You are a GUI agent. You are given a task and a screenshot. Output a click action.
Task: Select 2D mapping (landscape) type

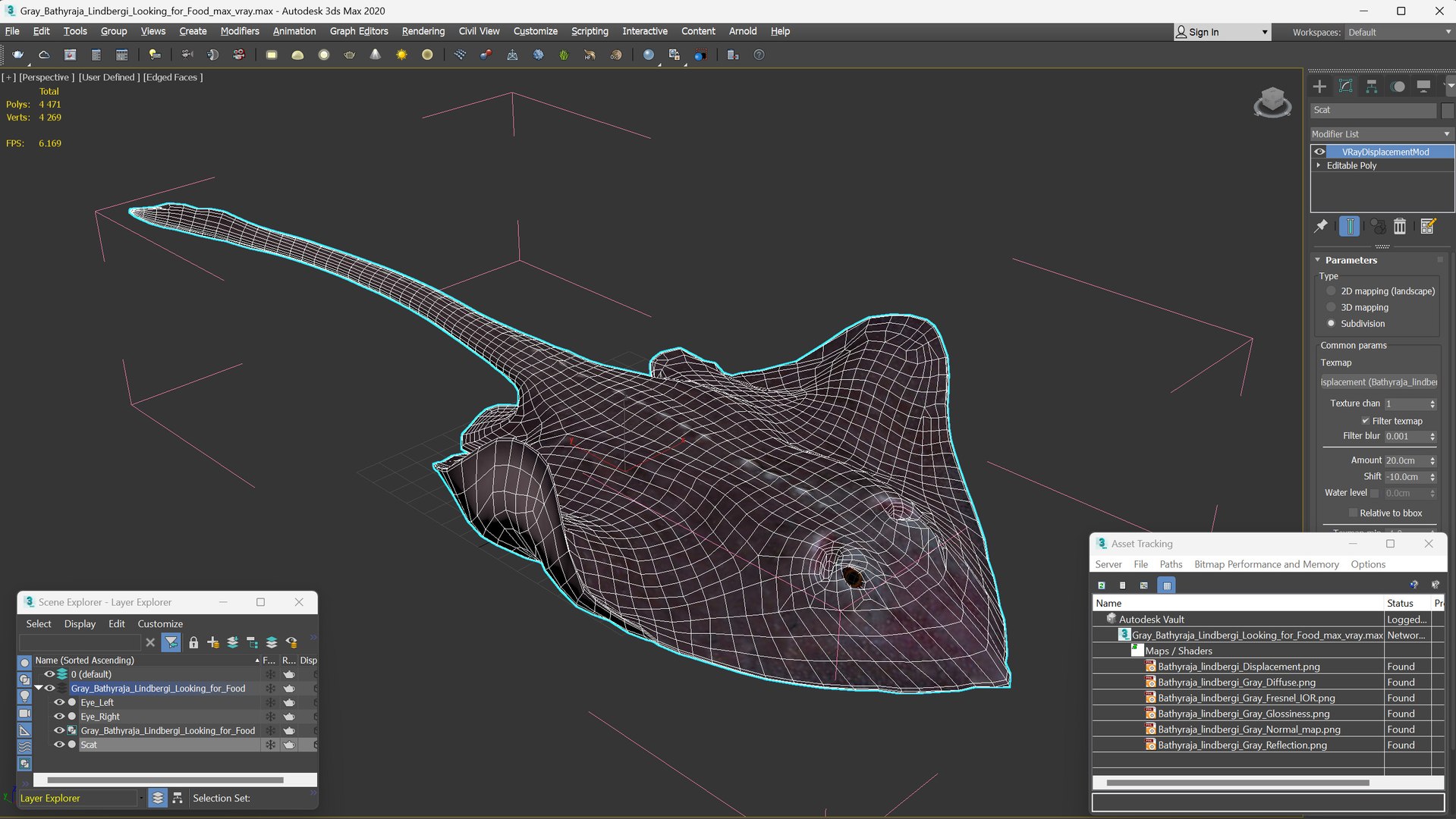click(x=1331, y=291)
